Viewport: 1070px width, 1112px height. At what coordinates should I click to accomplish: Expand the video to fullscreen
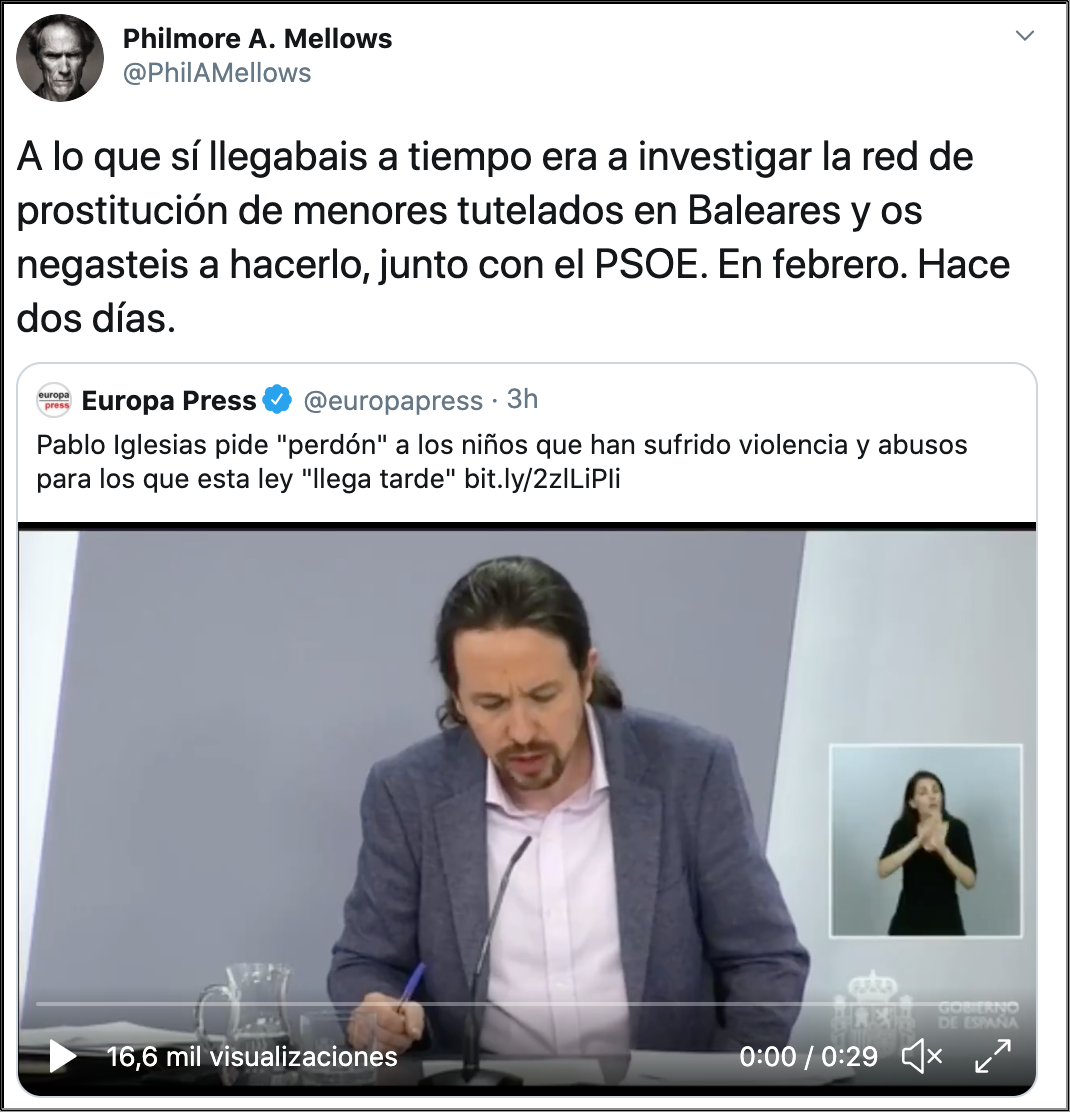coord(993,1056)
